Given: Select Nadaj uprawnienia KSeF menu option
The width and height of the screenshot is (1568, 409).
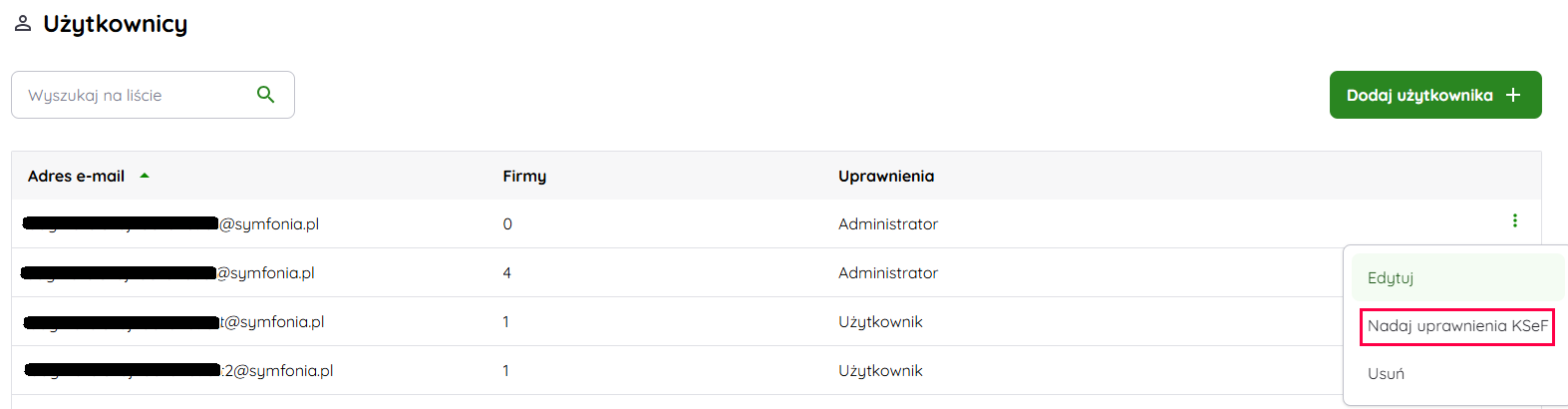Looking at the screenshot, I should 1456,326.
